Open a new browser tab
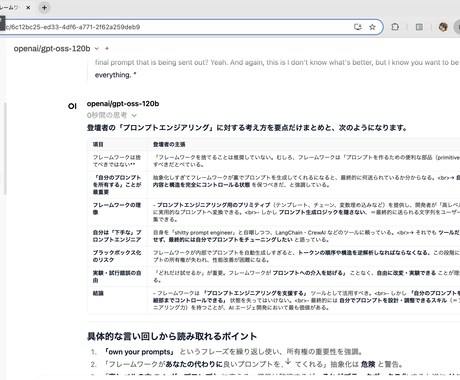The width and height of the screenshot is (460, 380). tap(44, 7)
